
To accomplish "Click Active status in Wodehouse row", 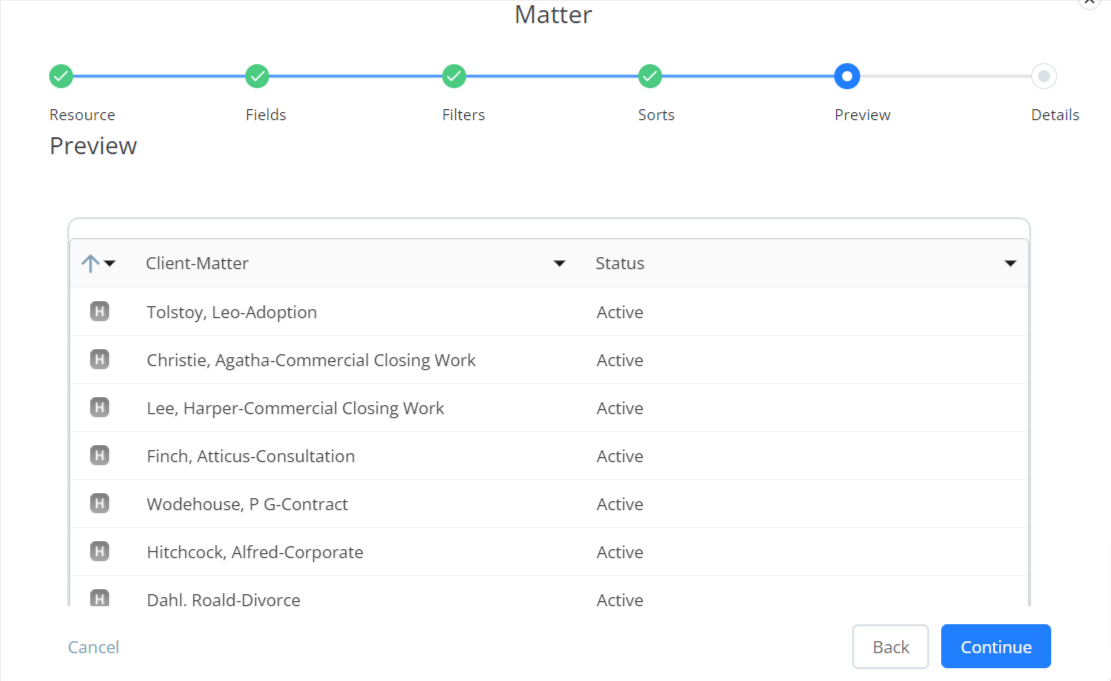I will coord(620,505).
